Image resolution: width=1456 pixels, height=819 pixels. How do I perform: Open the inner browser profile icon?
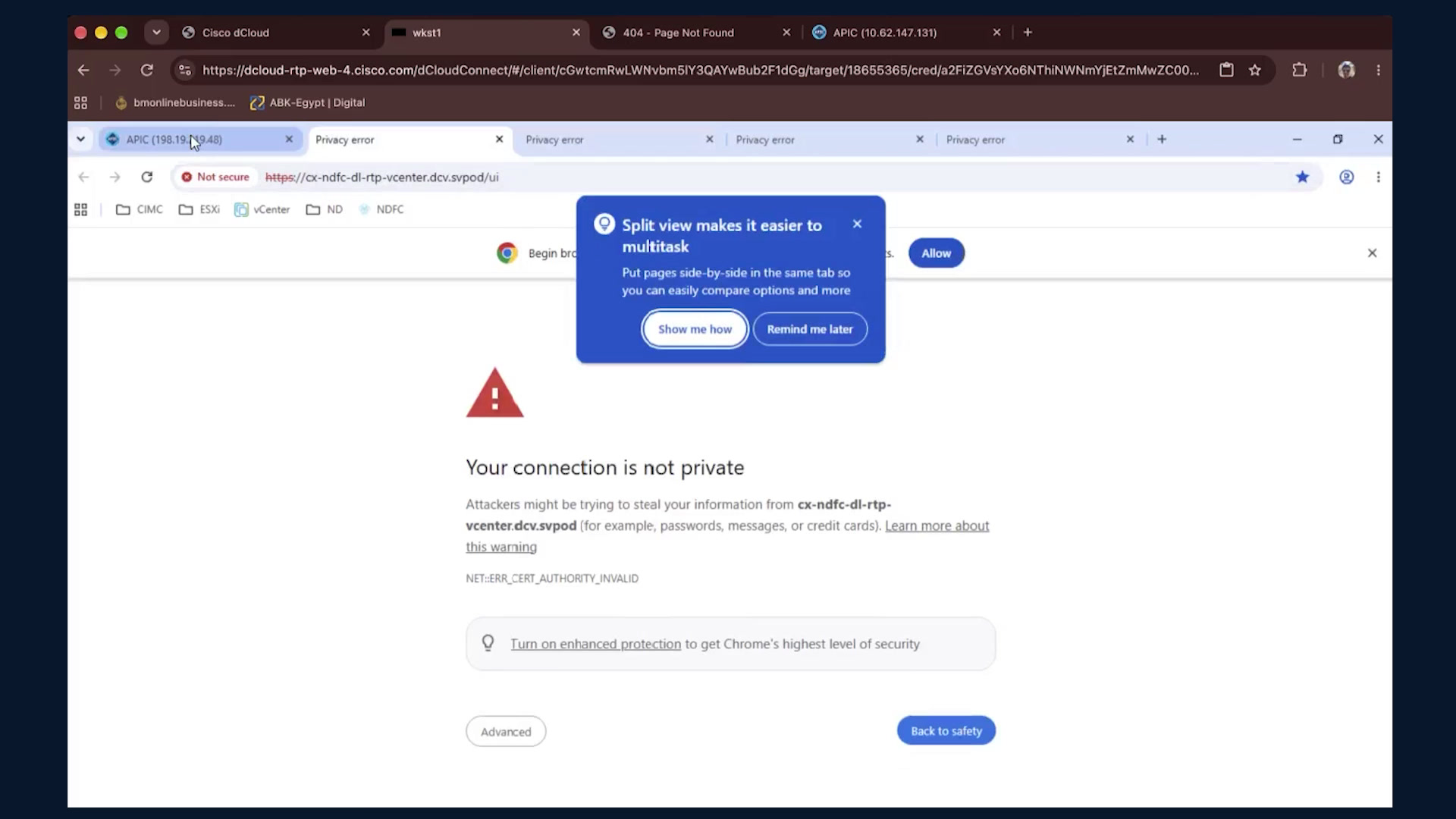(1346, 177)
